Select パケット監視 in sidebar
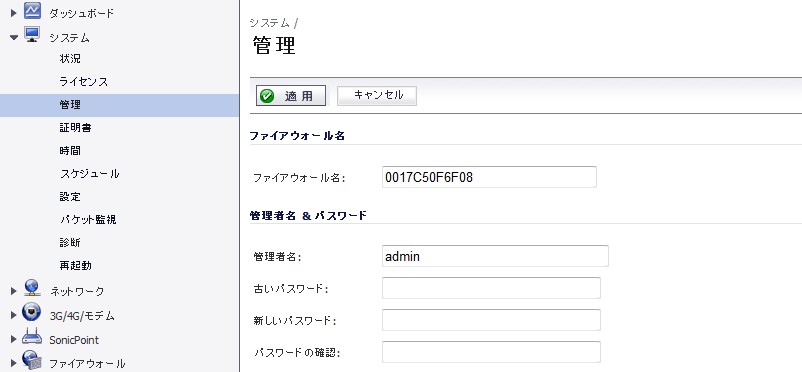The image size is (802, 372). point(88,220)
